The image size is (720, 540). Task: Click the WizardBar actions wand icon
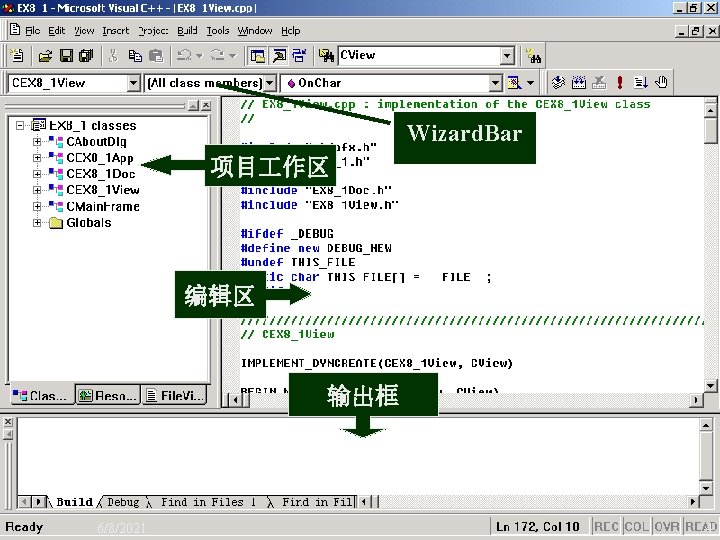[x=514, y=83]
